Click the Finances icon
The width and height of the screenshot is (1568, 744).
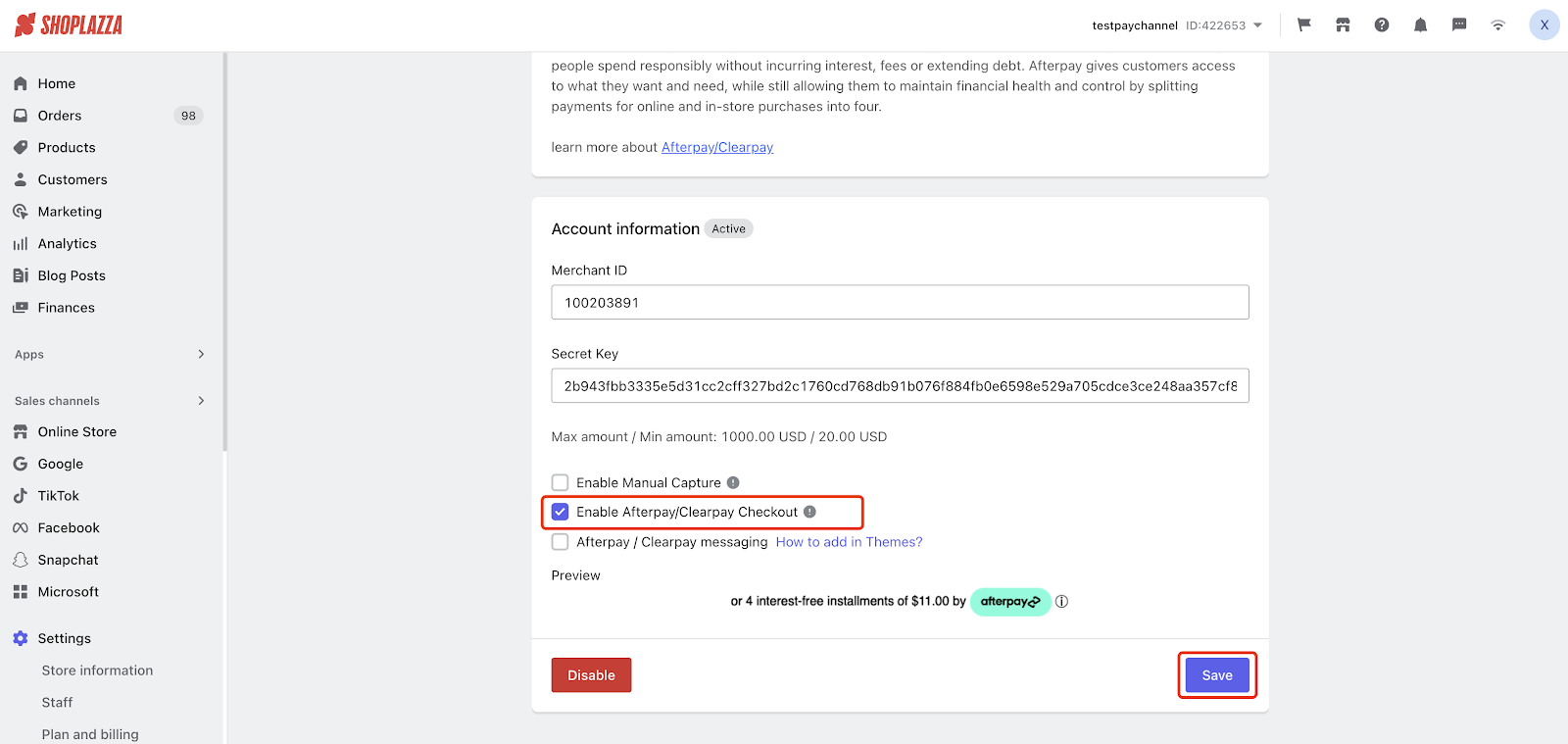(x=21, y=308)
